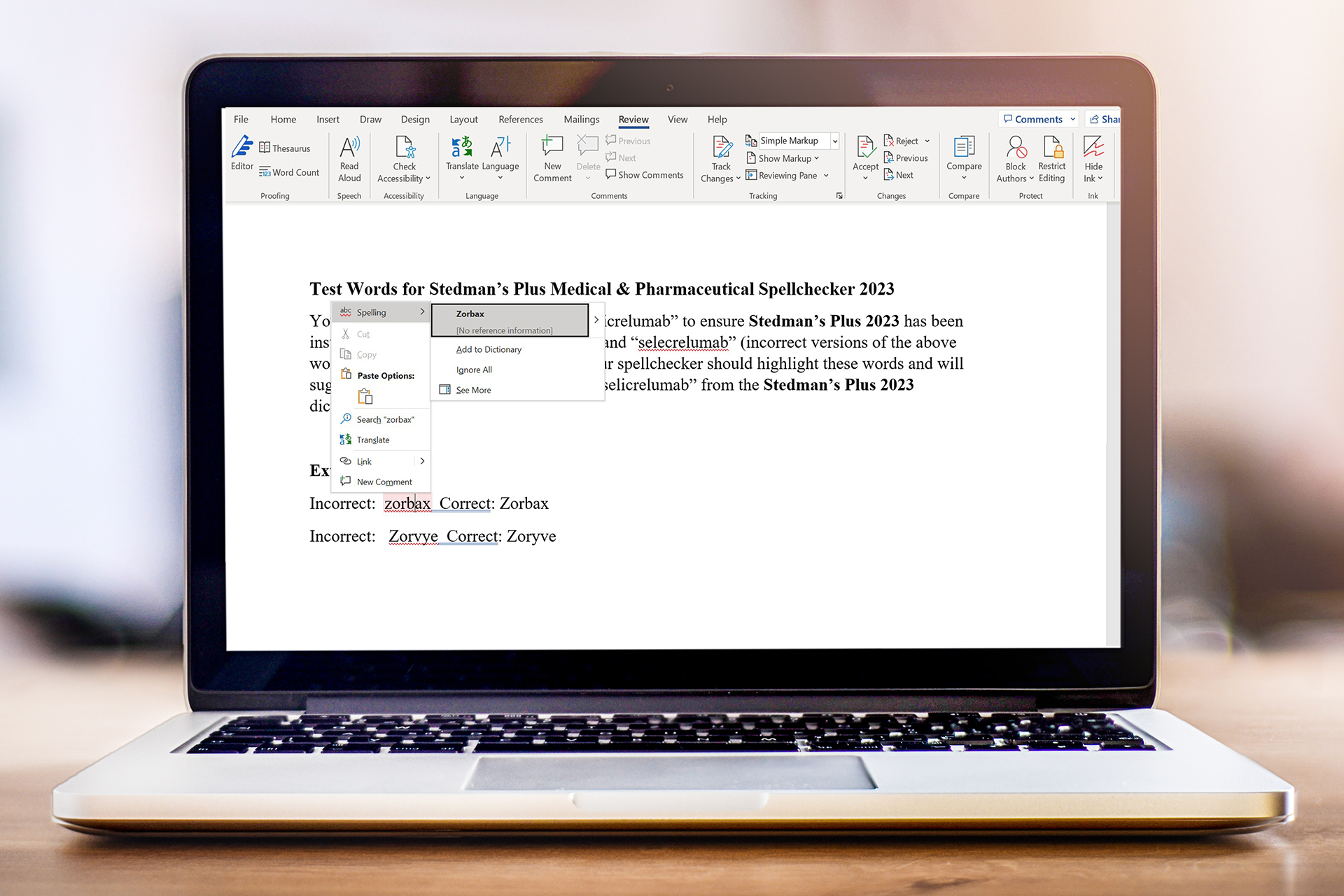Open the Thesaurus
1344x896 pixels.
[285, 148]
